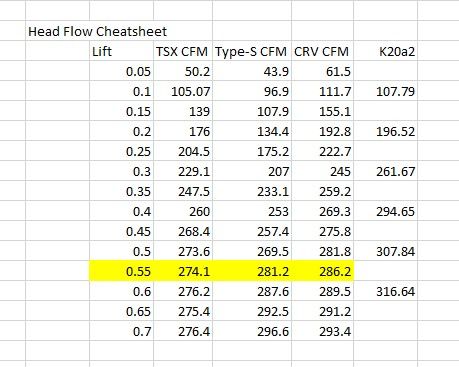
Task: Select the CRV value 293.4
Action: tap(322, 331)
